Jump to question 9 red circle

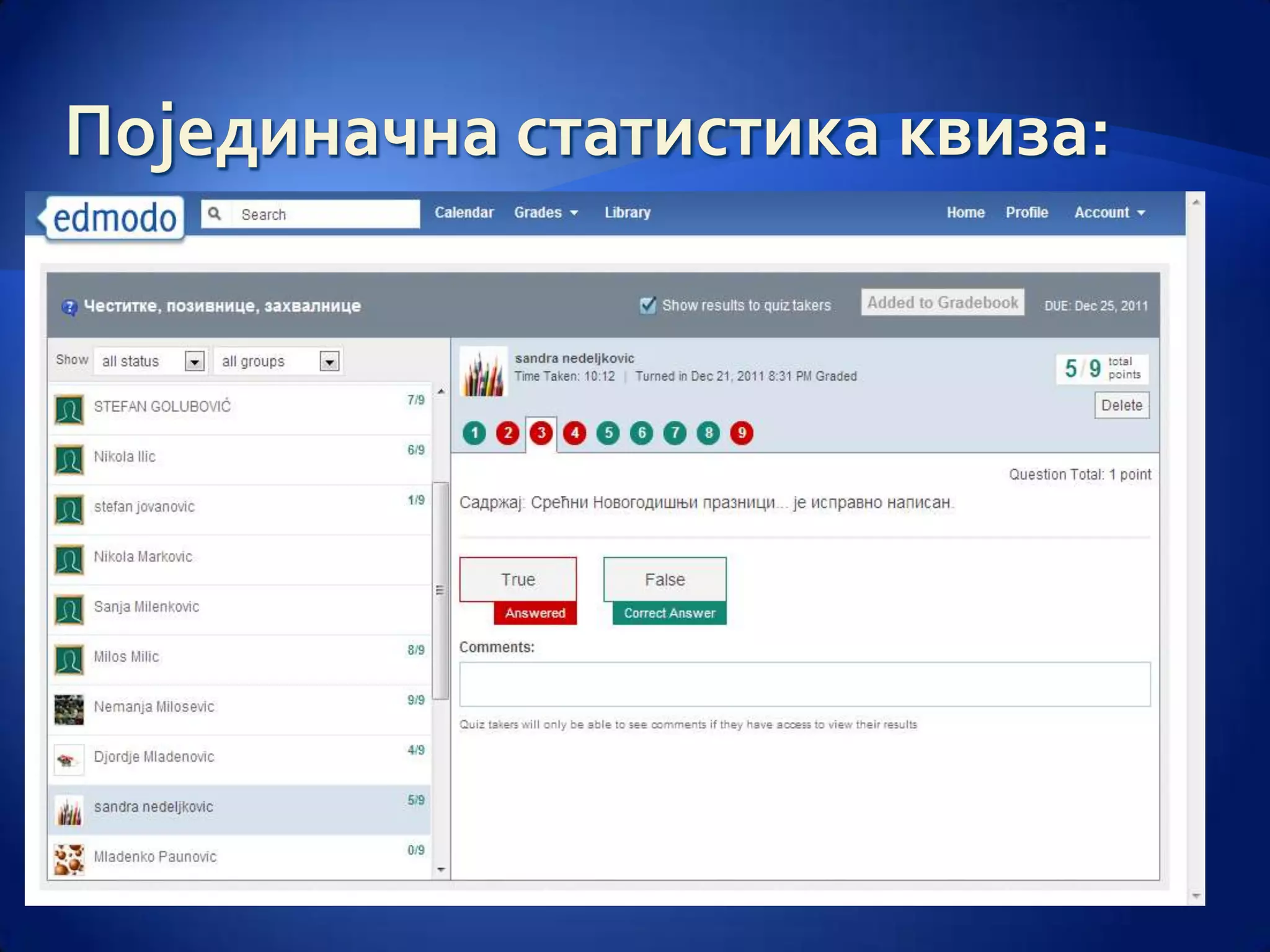[742, 433]
